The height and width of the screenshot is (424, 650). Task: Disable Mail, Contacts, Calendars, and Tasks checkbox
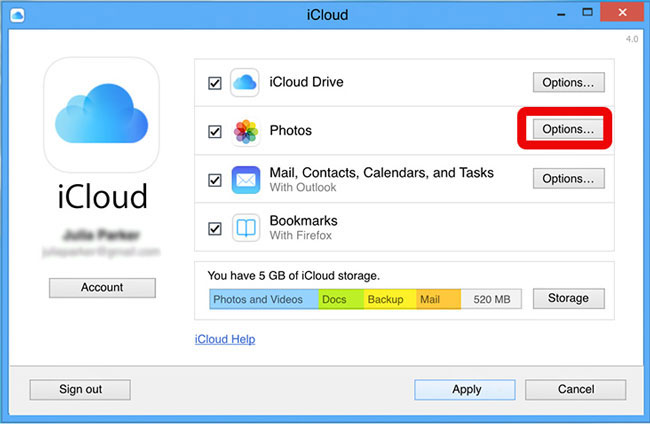click(x=215, y=180)
